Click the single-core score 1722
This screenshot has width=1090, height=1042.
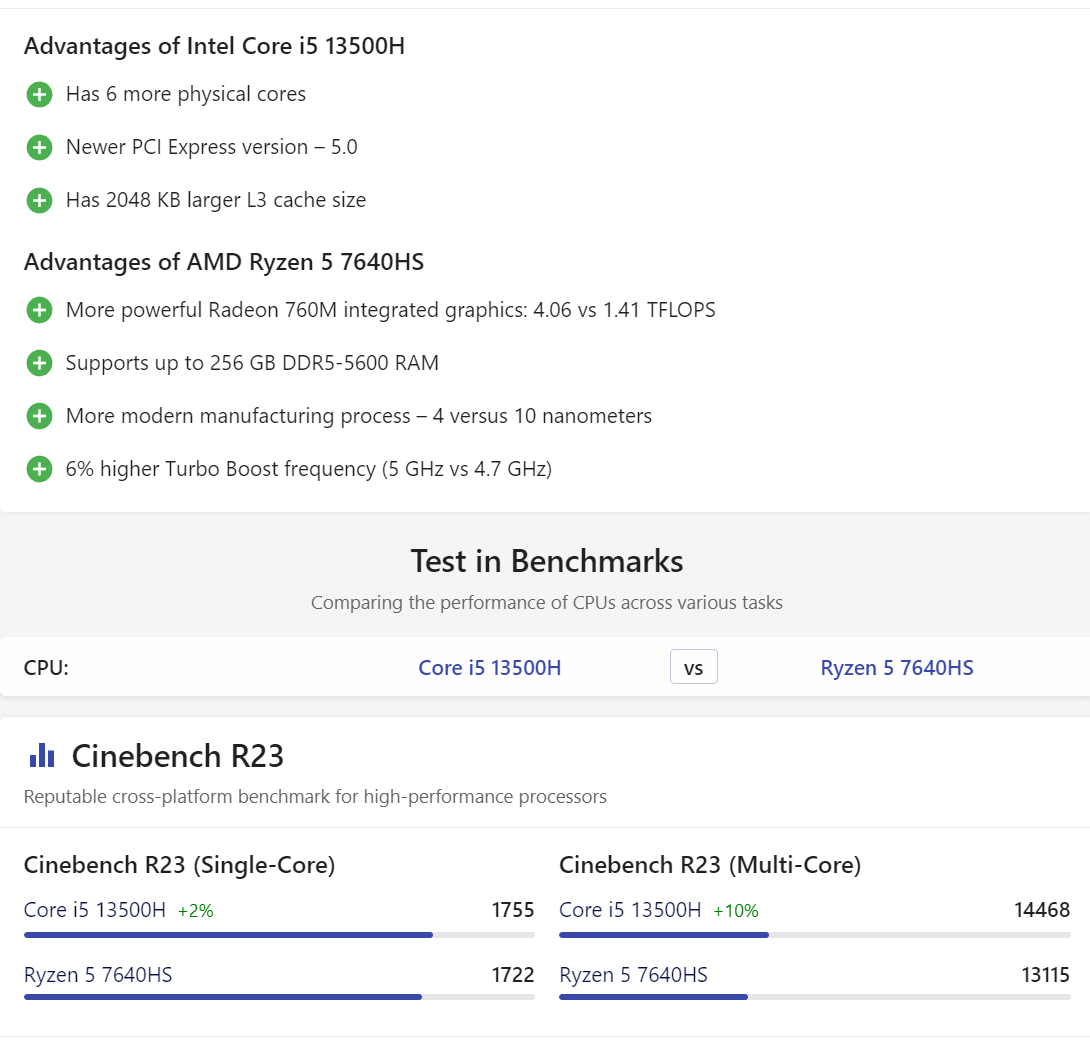513,975
